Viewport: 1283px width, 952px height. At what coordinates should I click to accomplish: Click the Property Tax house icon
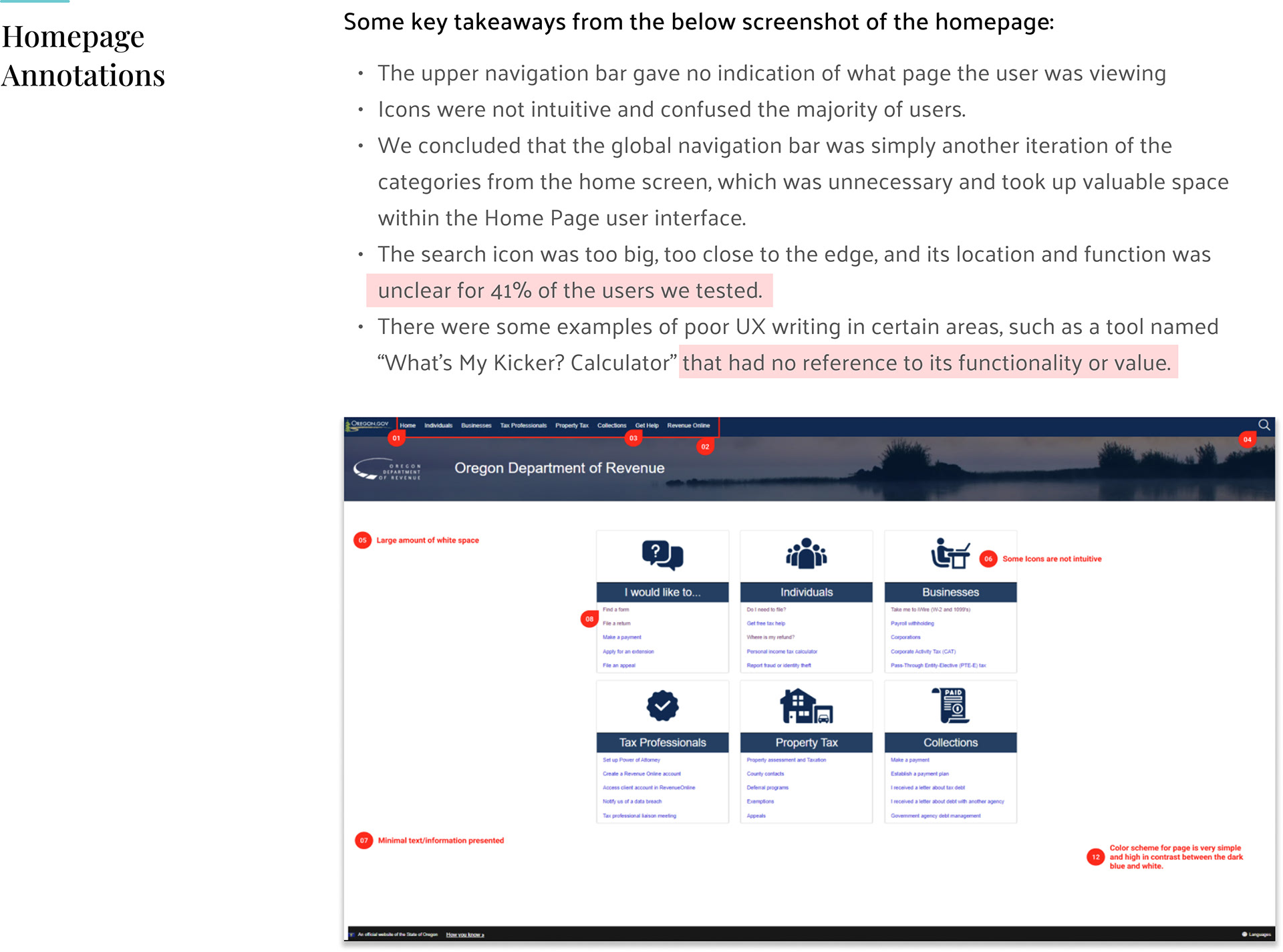point(806,706)
